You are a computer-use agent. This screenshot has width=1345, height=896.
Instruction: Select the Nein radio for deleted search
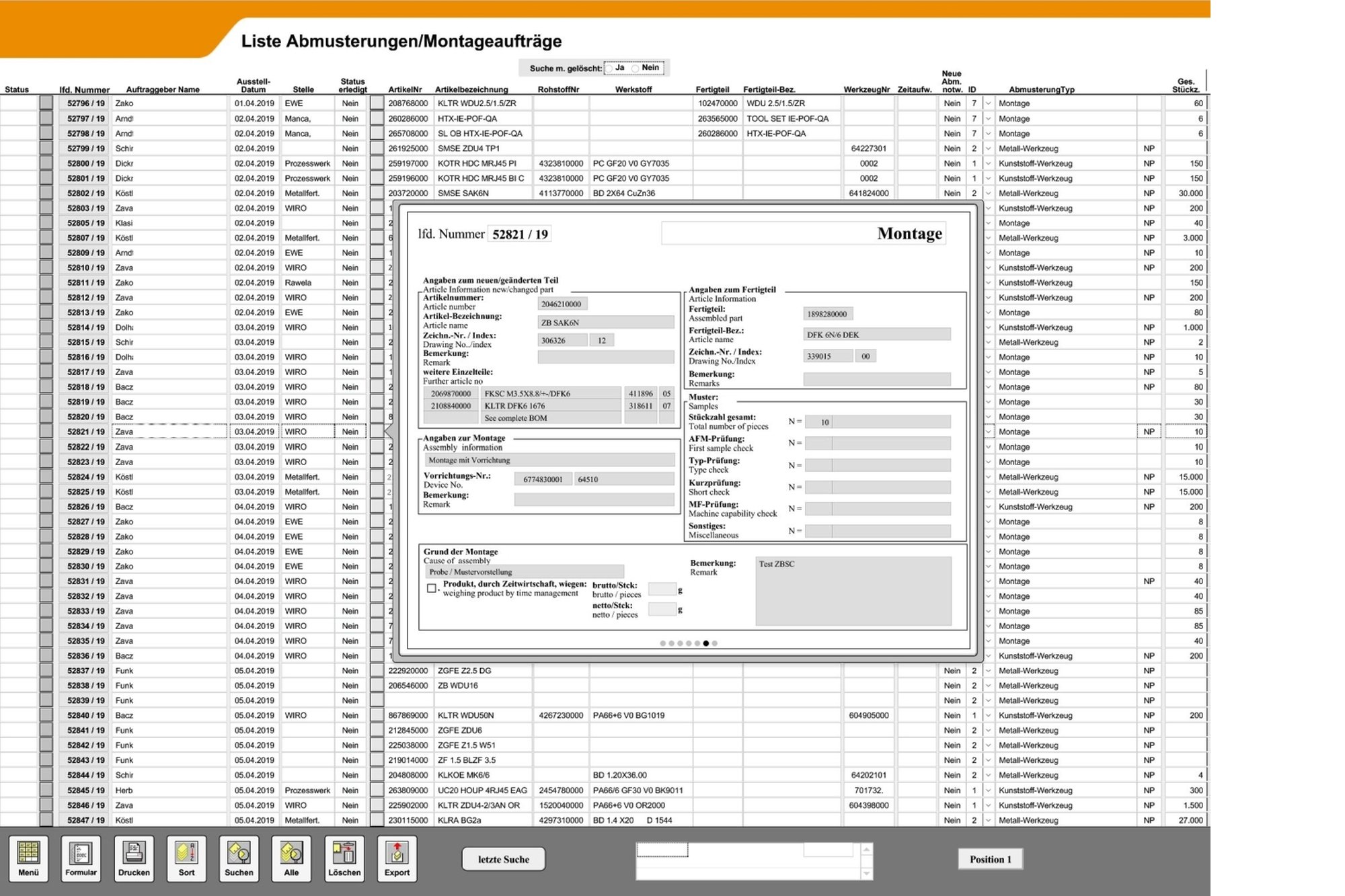click(x=635, y=68)
